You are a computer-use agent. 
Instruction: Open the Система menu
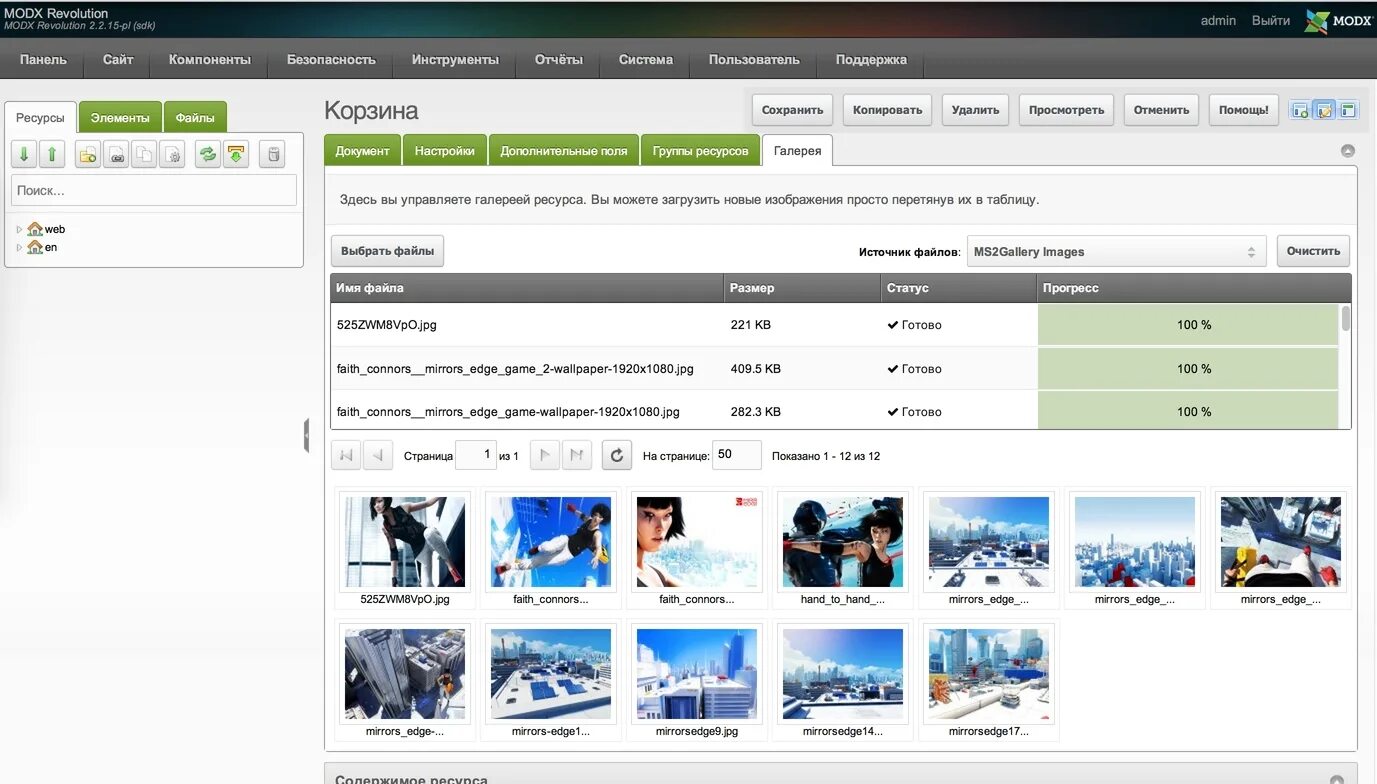646,59
